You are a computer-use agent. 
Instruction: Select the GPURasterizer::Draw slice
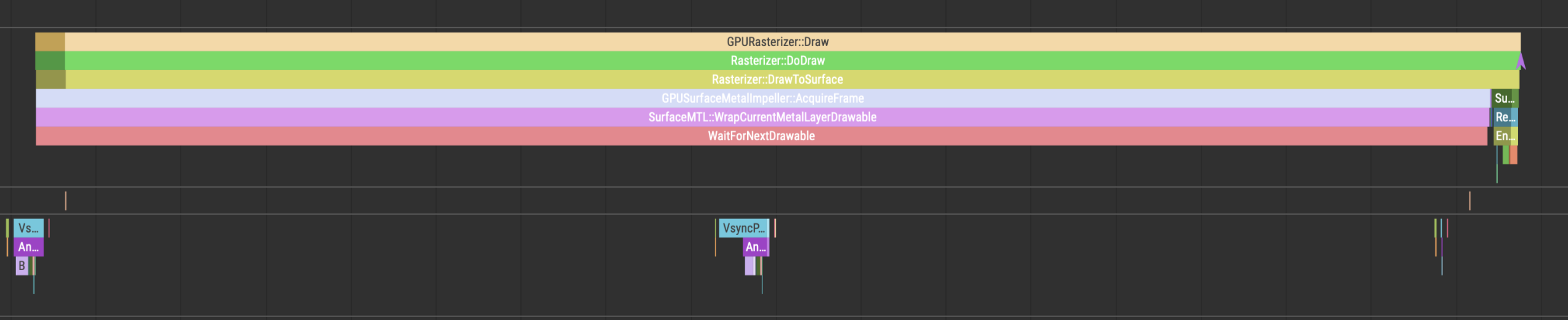click(x=778, y=42)
